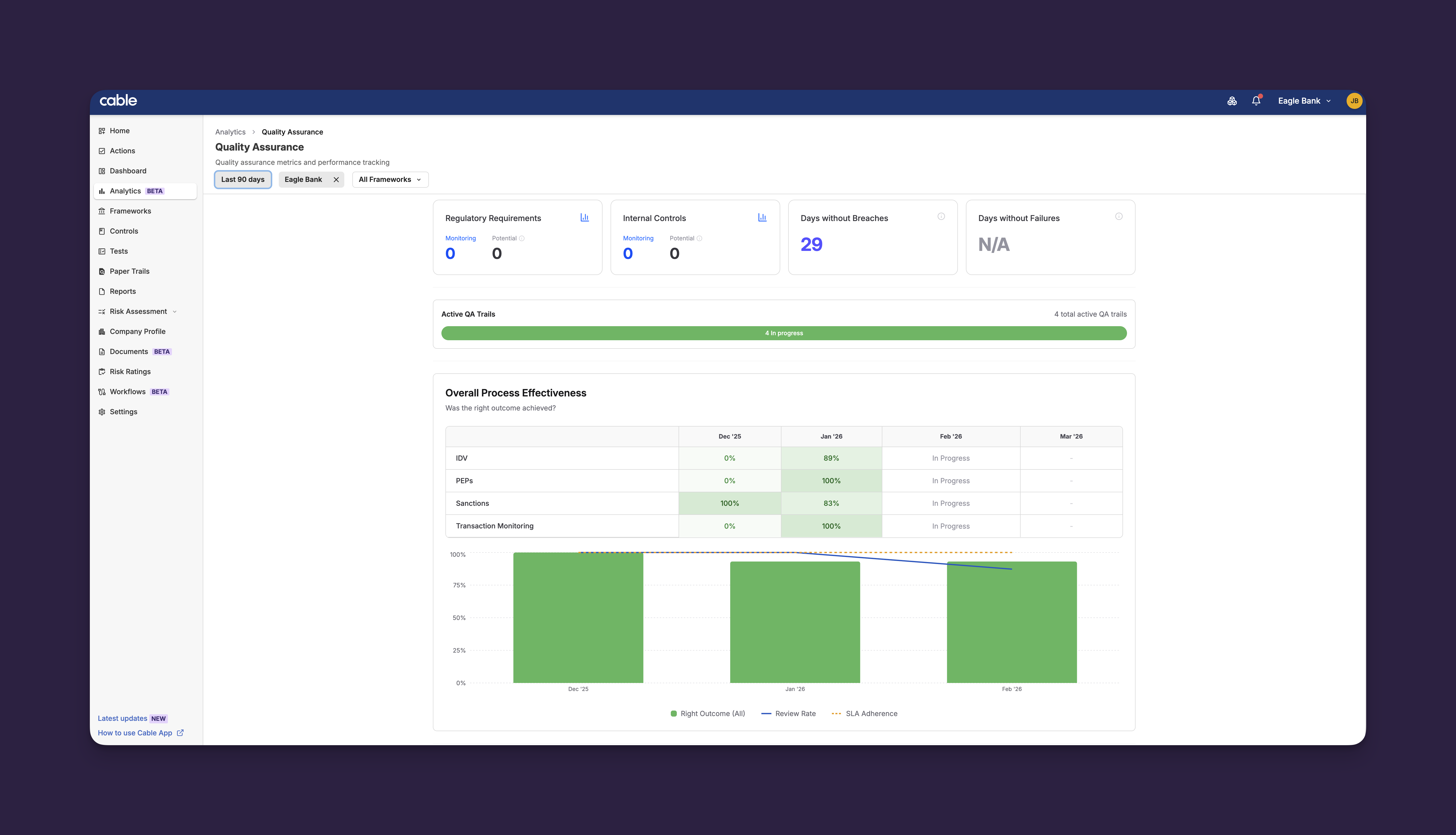Viewport: 1456px width, 835px height.
Task: Select Frameworks in sidebar
Action: pos(145,211)
